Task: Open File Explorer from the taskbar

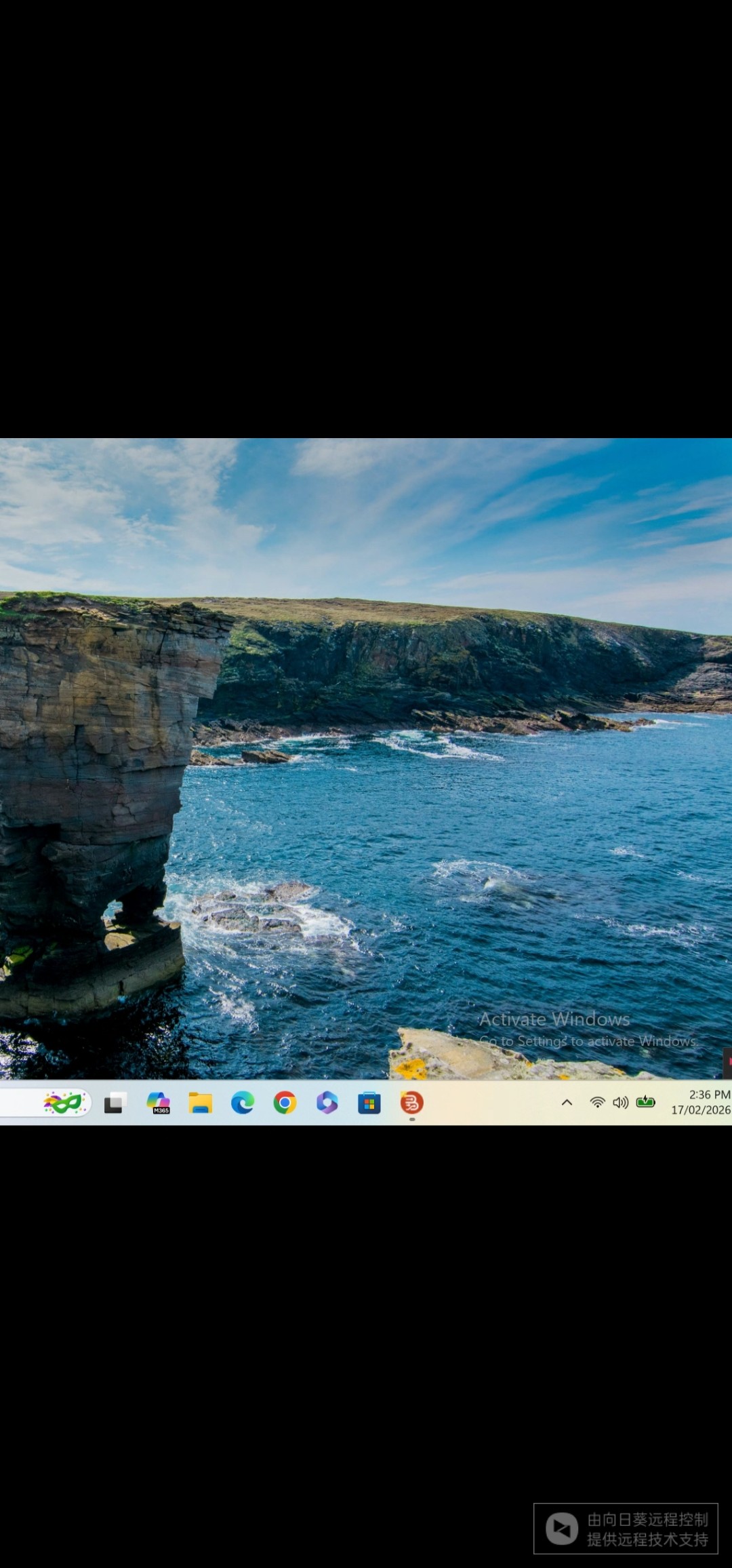Action: (x=201, y=1103)
